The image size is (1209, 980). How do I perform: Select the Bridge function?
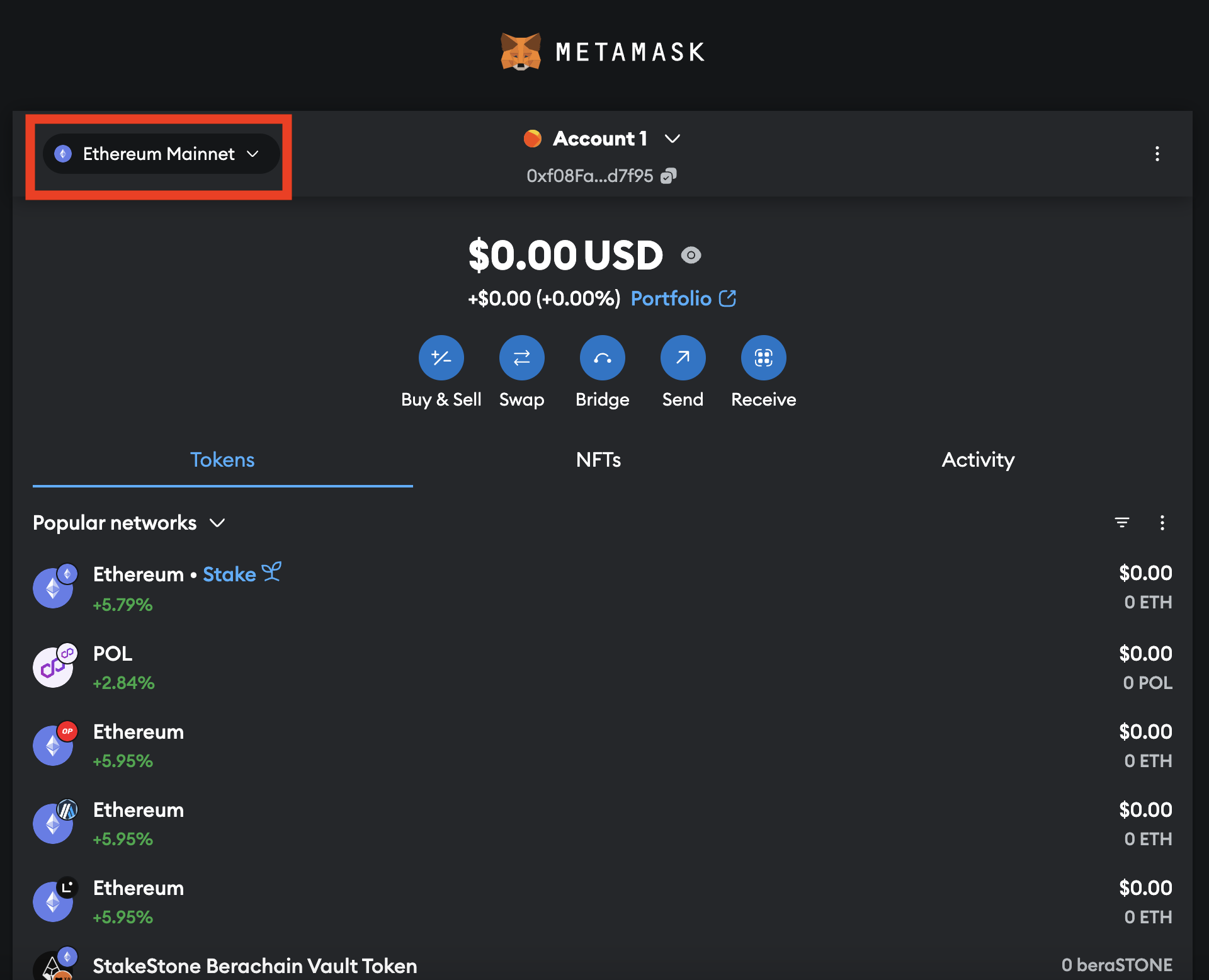602,357
